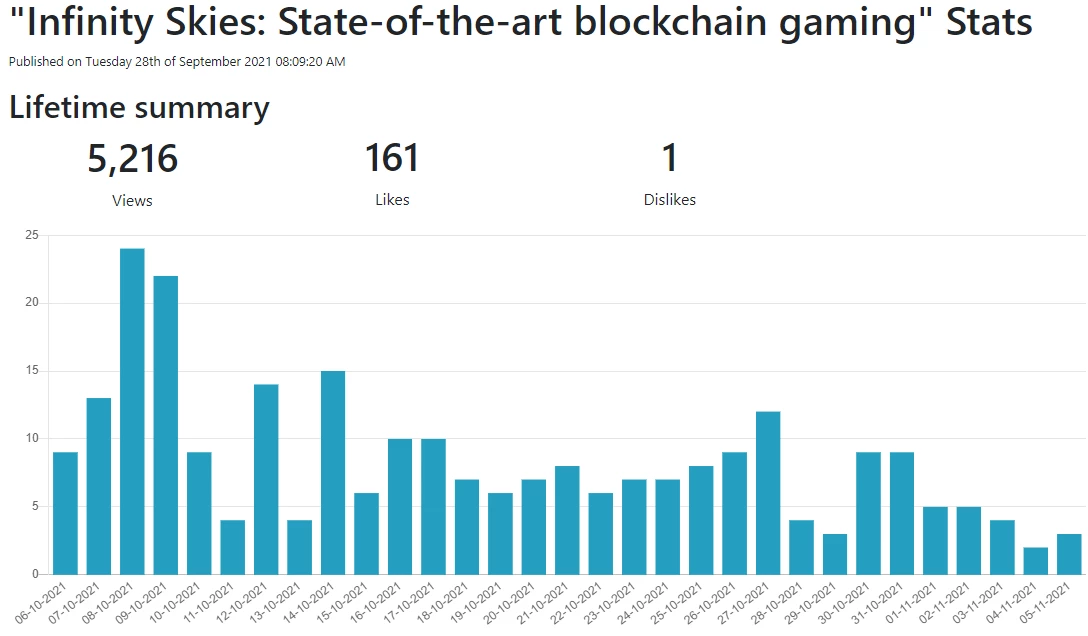Image resolution: width=1088 pixels, height=636 pixels.
Task: Click the 05-11-2021 bar
Action: point(1069,554)
